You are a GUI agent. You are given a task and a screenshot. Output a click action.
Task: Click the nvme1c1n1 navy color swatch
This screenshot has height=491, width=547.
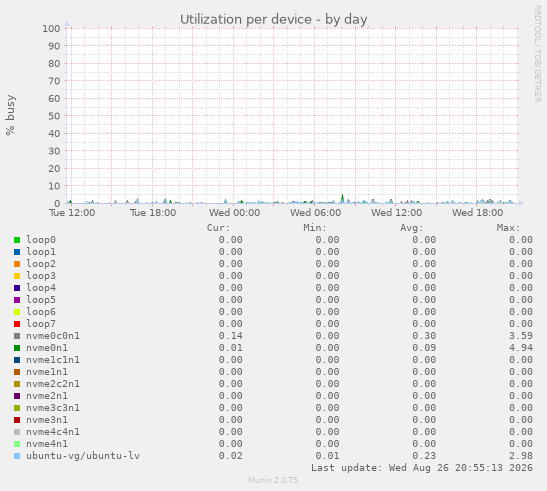point(17,360)
